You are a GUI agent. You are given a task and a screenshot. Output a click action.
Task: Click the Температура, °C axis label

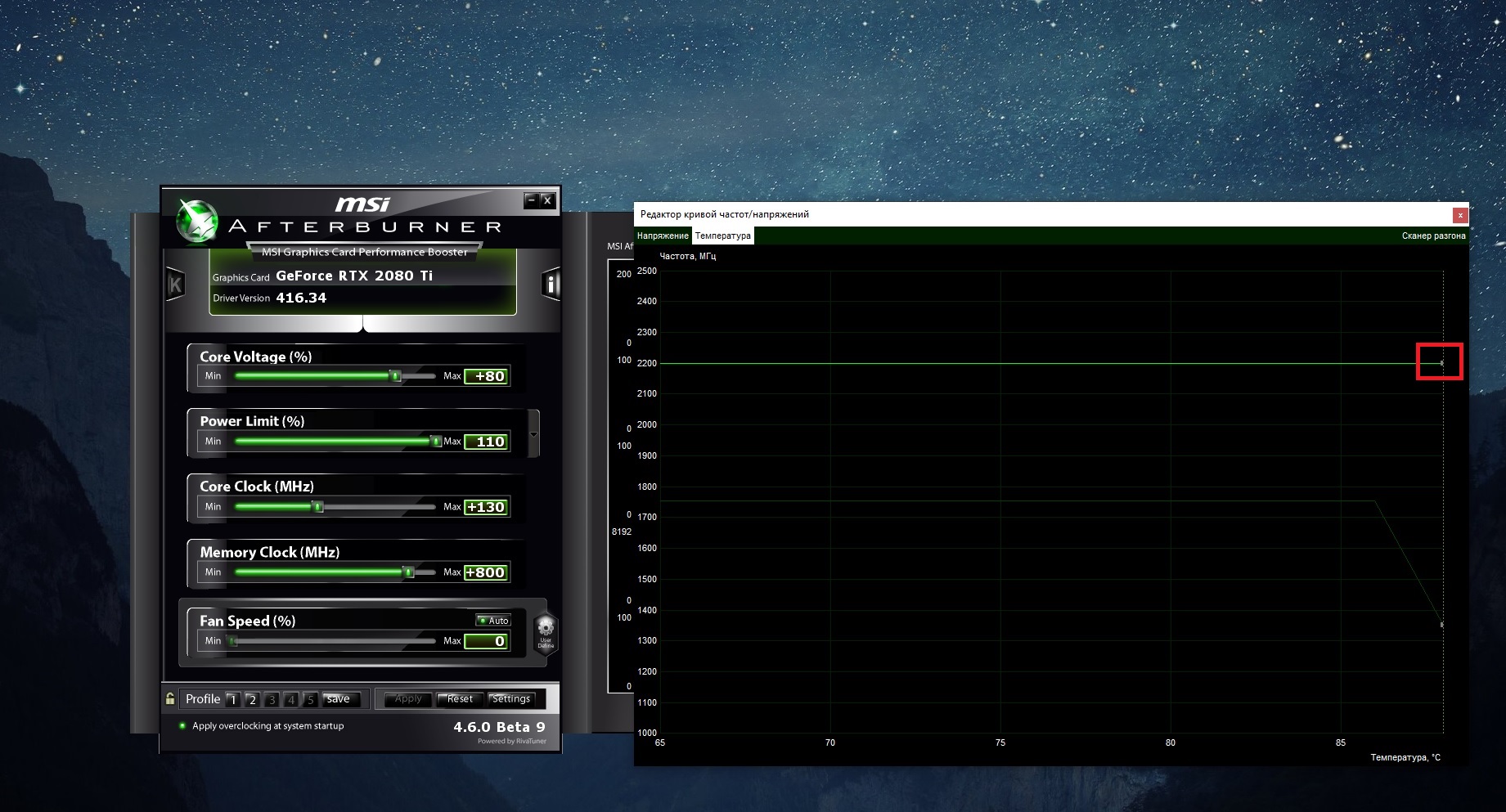(1405, 757)
